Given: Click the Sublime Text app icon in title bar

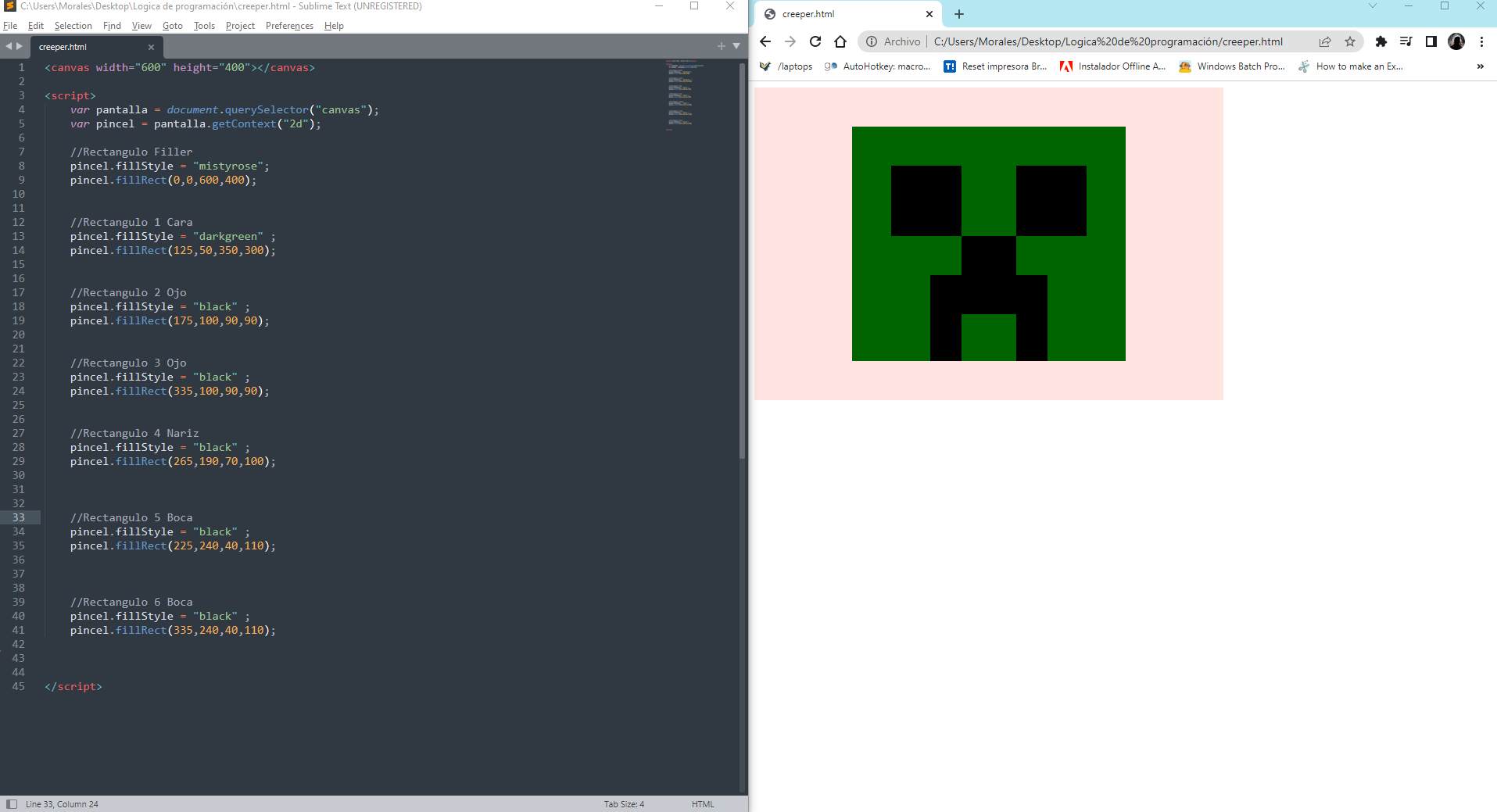Looking at the screenshot, I should coord(10,6).
